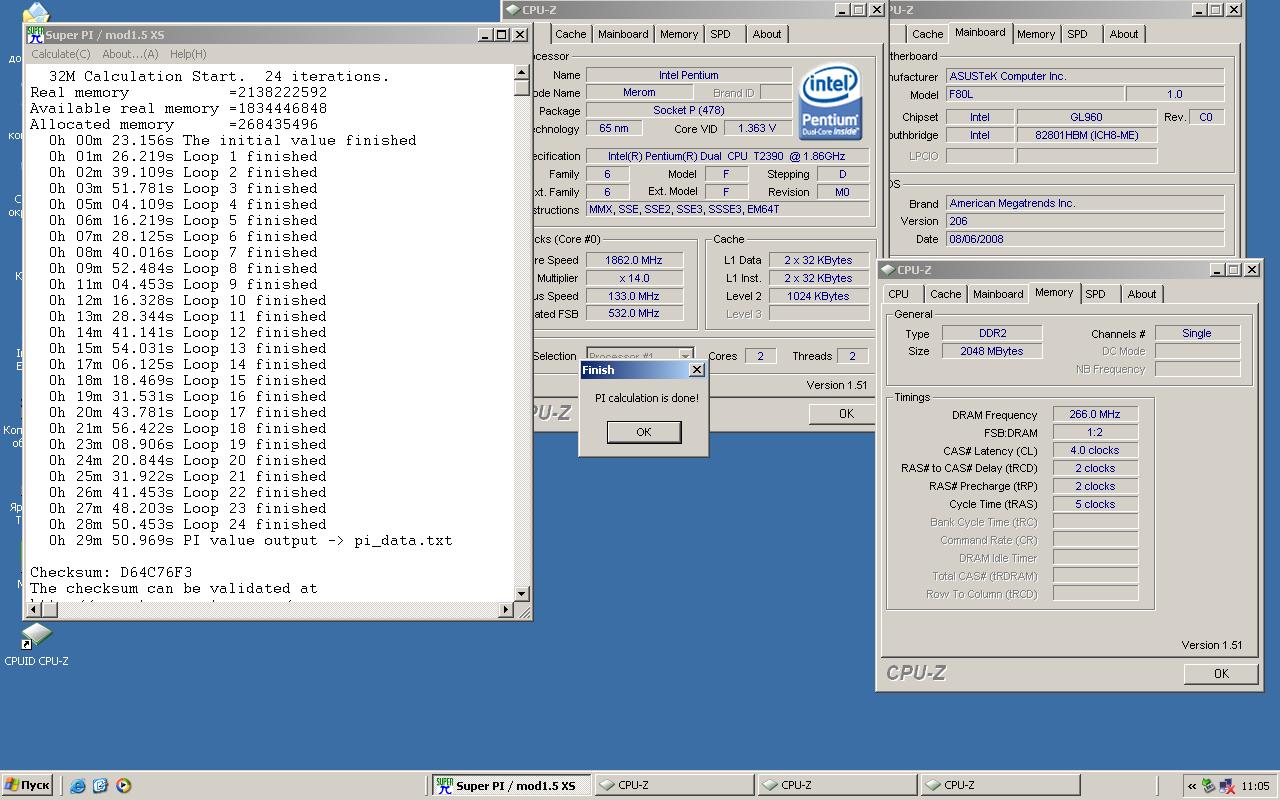This screenshot has height=800, width=1280.
Task: Click the 'GL960' chipset field
Action: pyautogui.click(x=1086, y=117)
